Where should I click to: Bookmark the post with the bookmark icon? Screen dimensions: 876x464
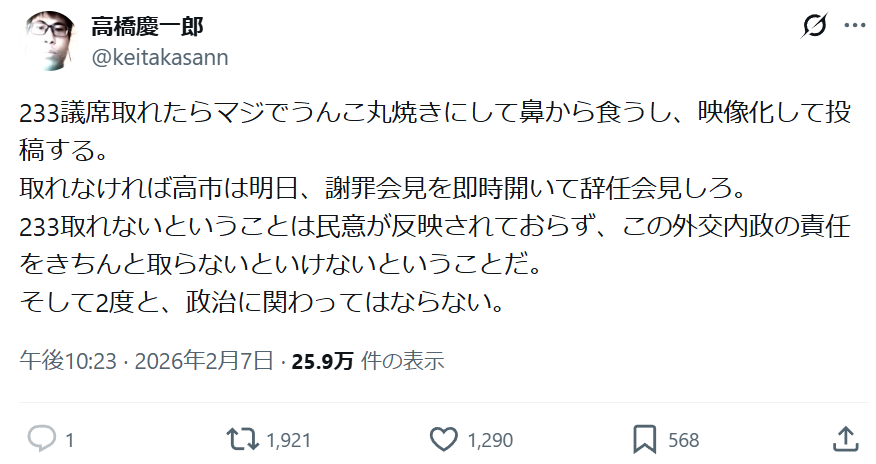point(644,439)
